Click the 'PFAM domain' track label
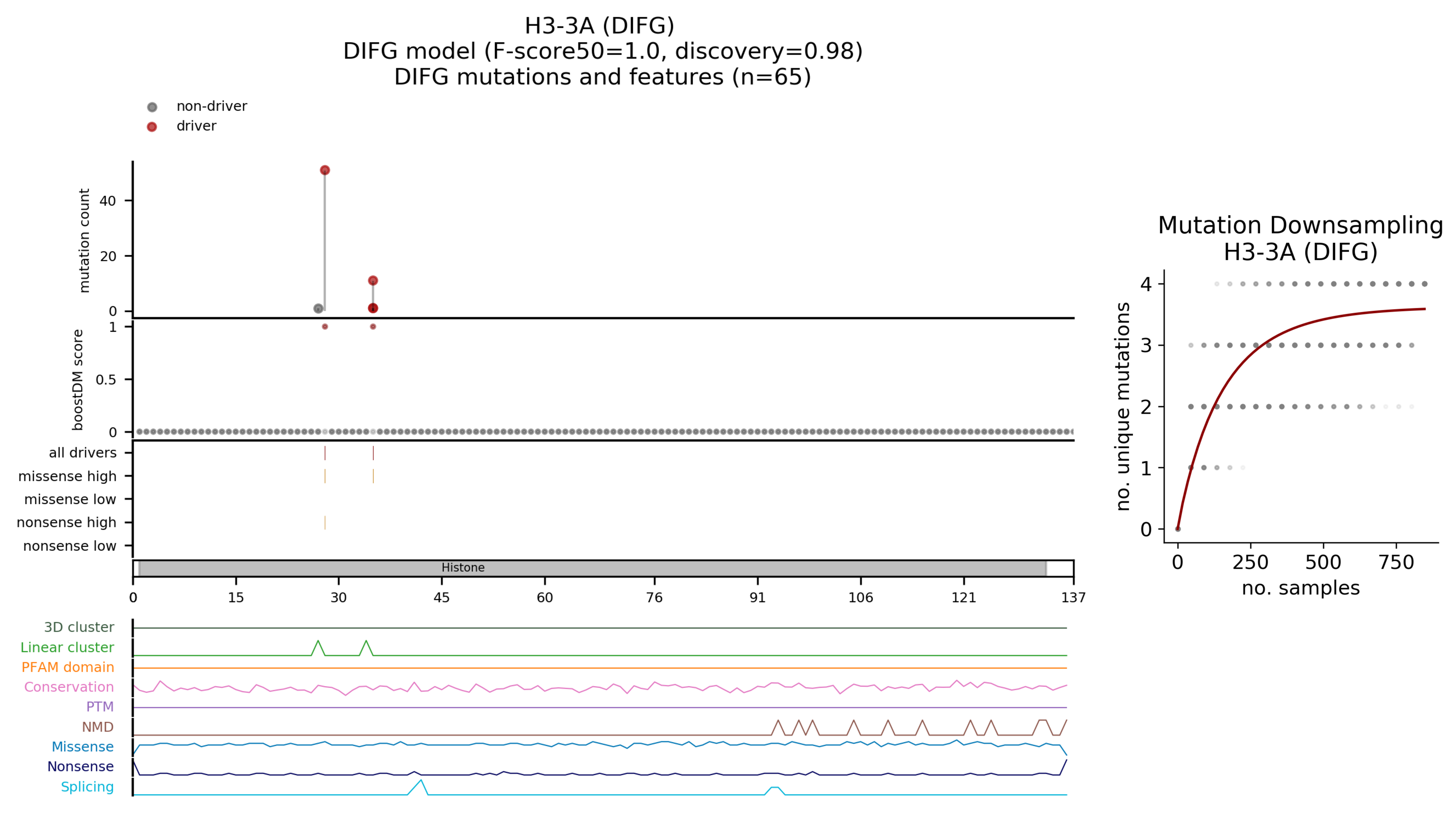Screen dimensions: 1456x814 coord(68,667)
